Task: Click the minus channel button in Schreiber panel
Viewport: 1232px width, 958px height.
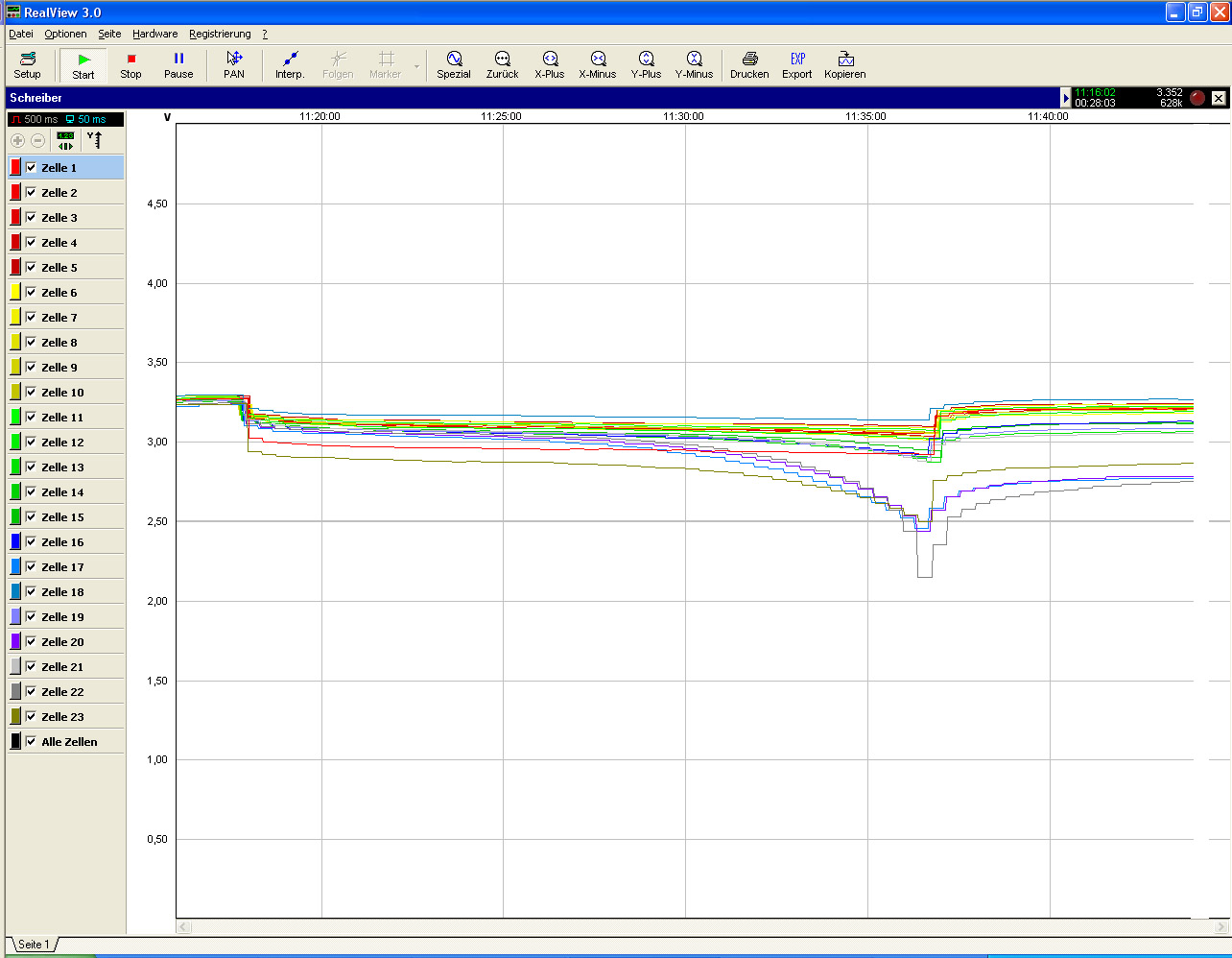Action: 37,141
